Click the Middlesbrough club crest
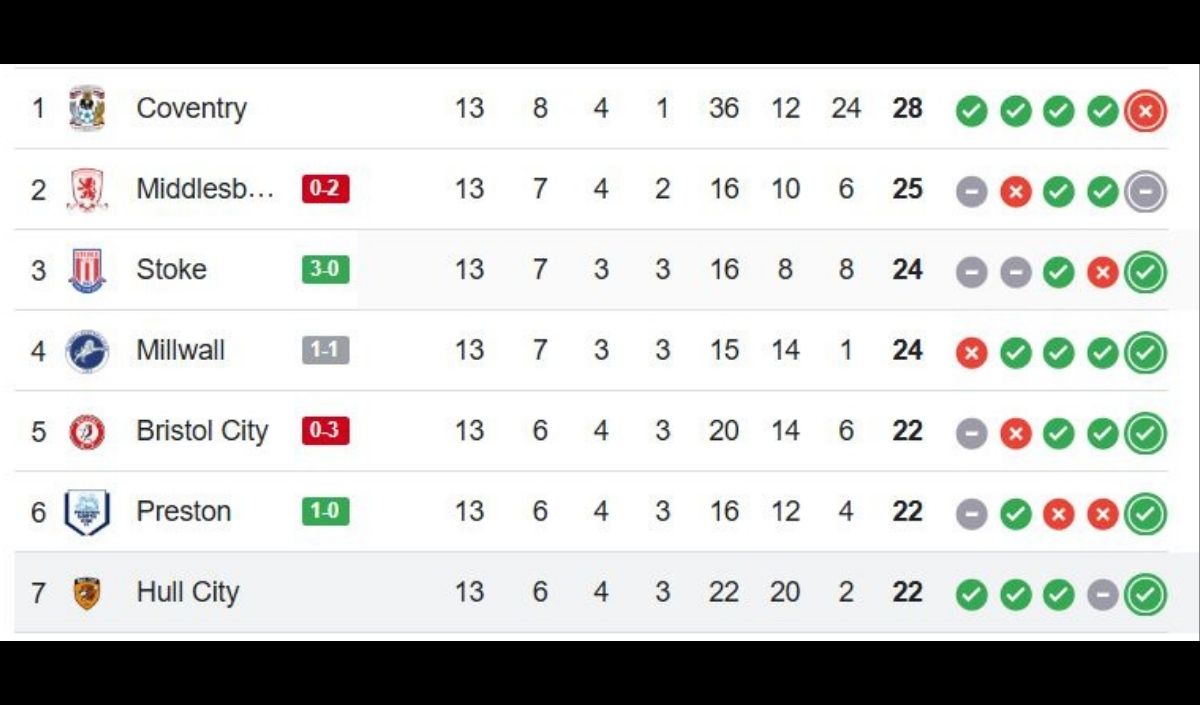Screen dimensions: 1200x705 (x=87, y=189)
